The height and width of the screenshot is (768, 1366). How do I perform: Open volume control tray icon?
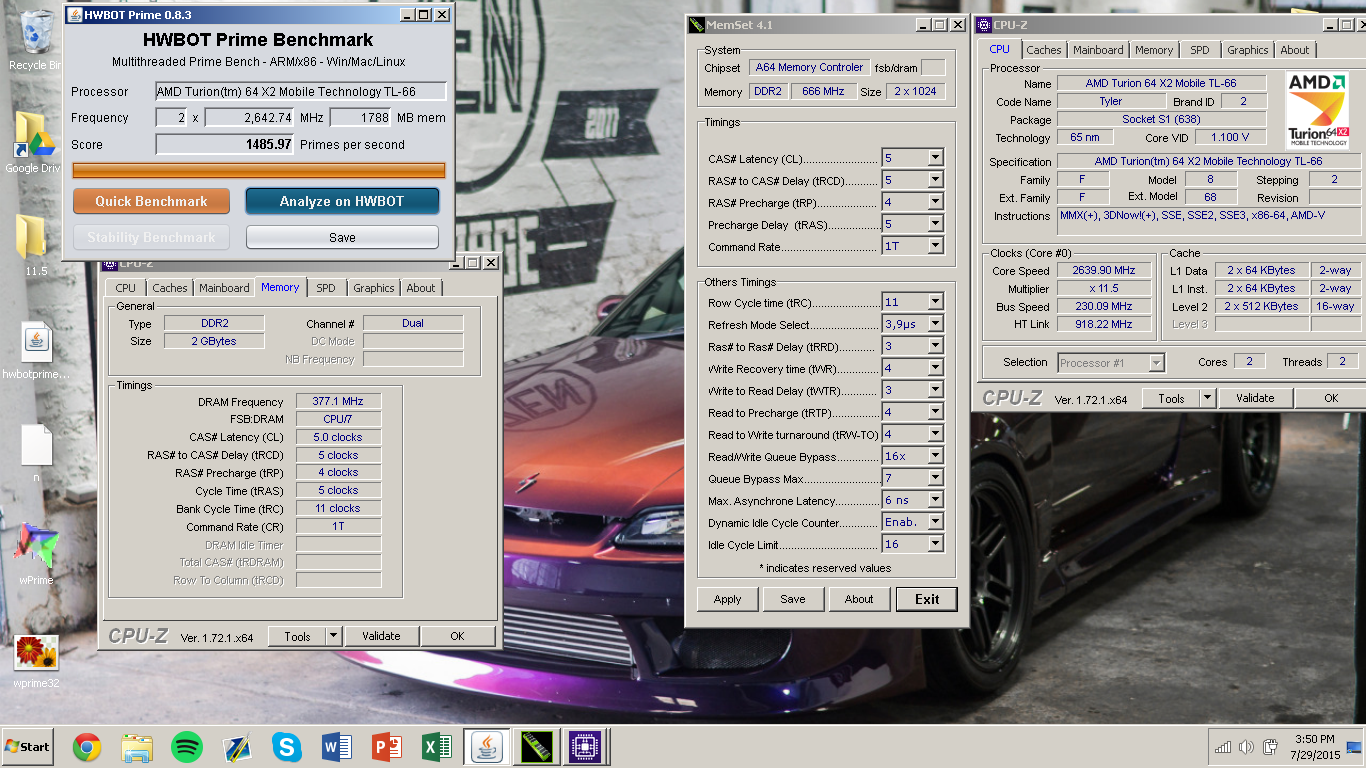click(x=1246, y=747)
